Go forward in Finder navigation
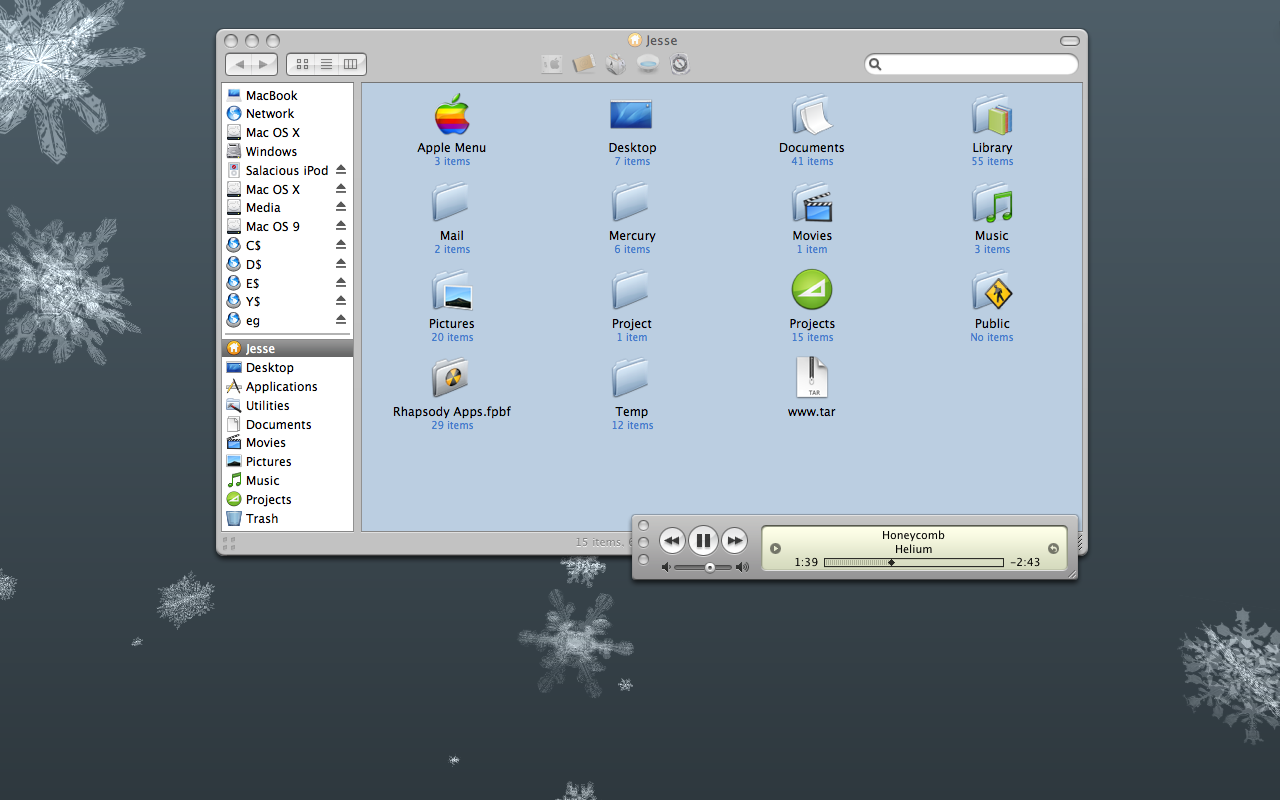This screenshot has width=1280, height=800. (265, 64)
